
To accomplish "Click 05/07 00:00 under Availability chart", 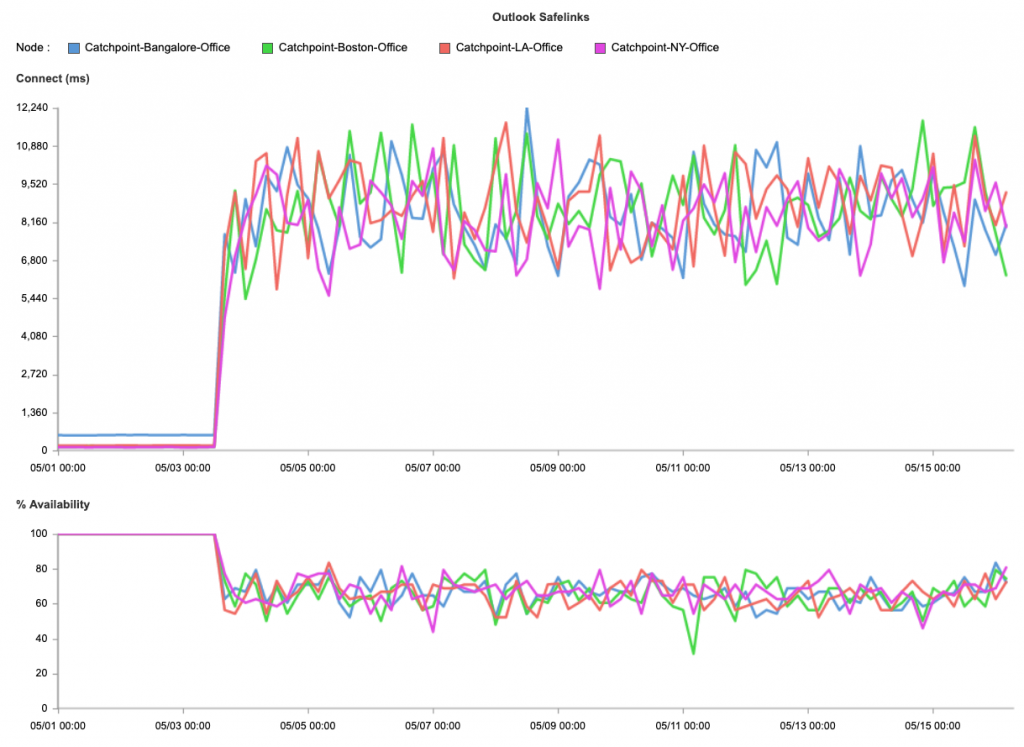I will click(432, 725).
